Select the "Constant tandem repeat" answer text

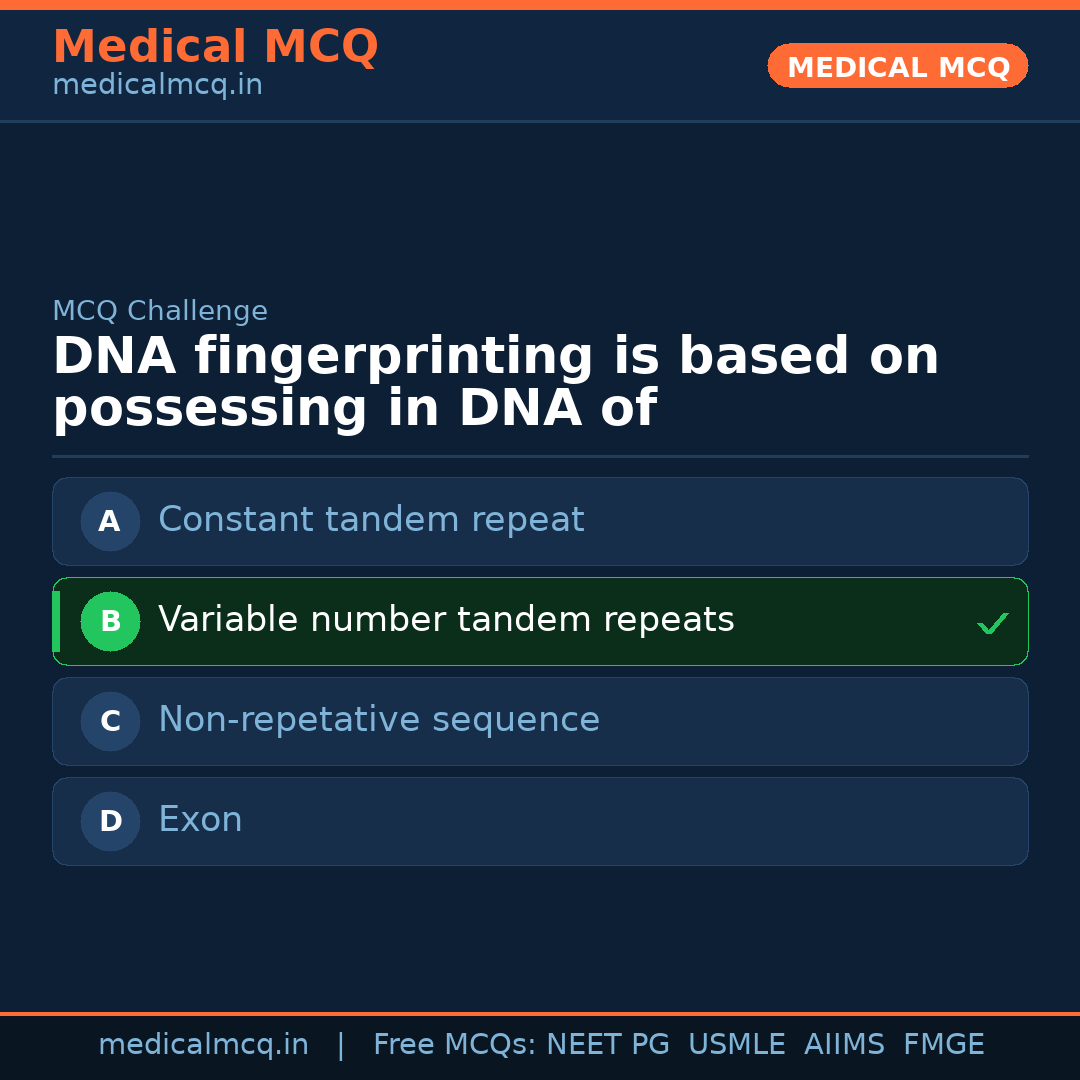371,520
